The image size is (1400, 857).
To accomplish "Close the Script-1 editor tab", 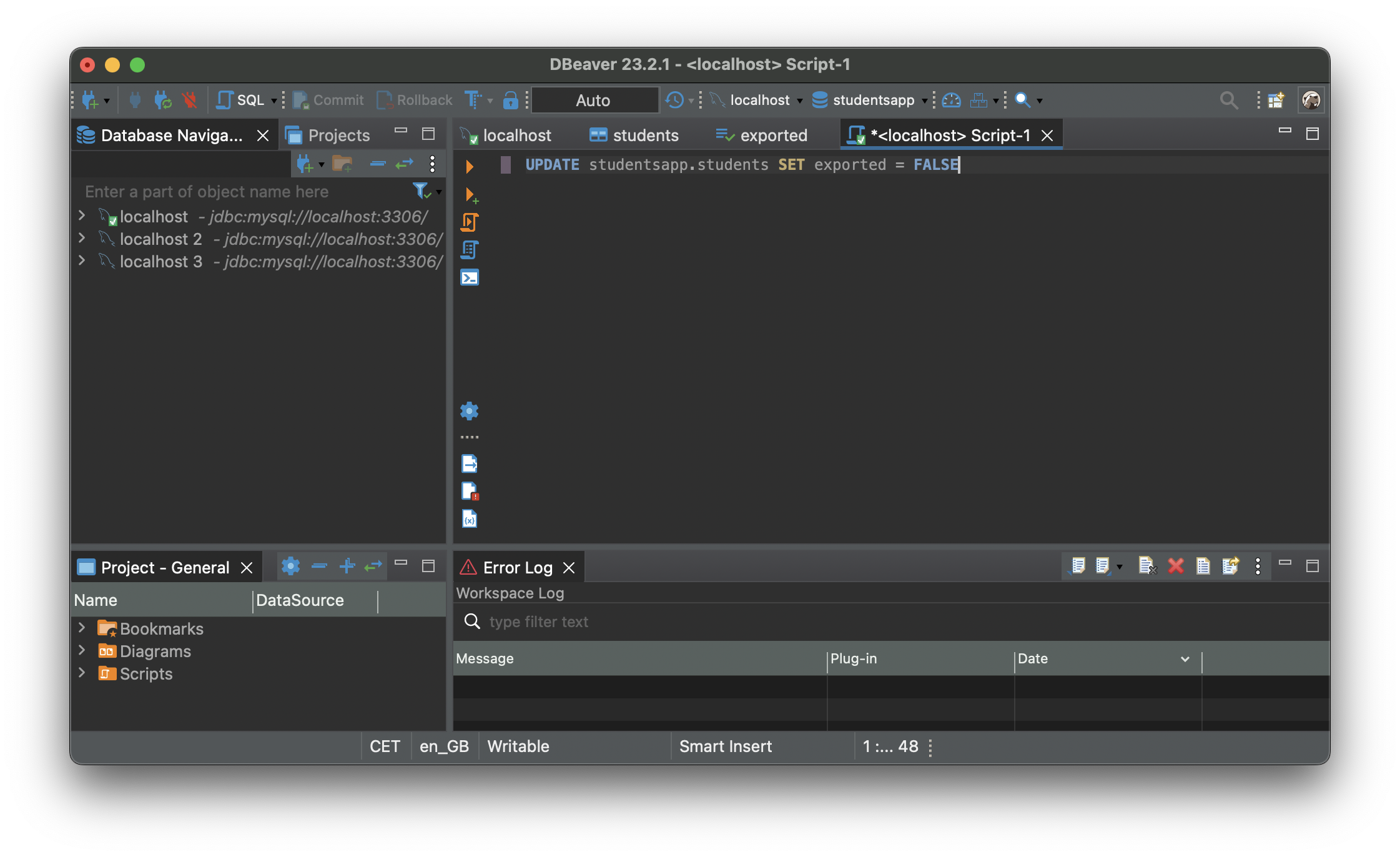I will point(1047,136).
